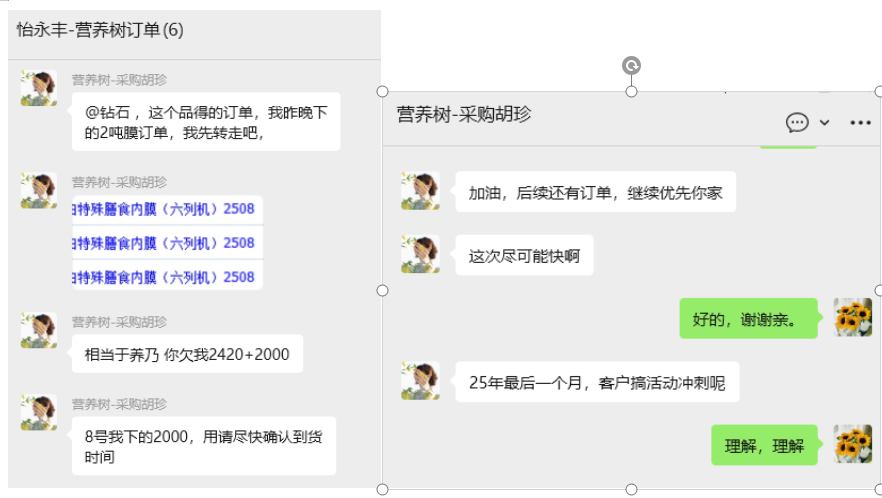This screenshot has height=498, width=882.
Task: Click sunflower avatar beside 好的，谢谢亲 message
Action: coord(853,318)
